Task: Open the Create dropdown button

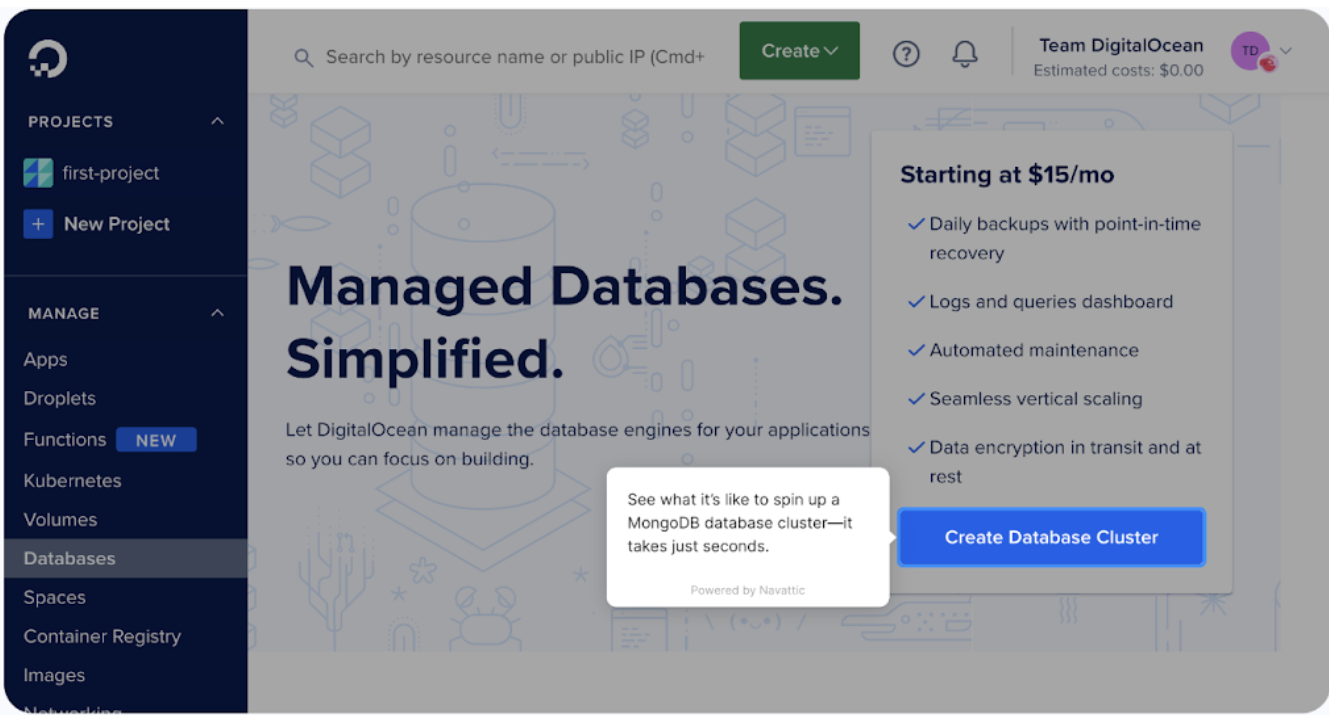Action: pyautogui.click(x=799, y=51)
